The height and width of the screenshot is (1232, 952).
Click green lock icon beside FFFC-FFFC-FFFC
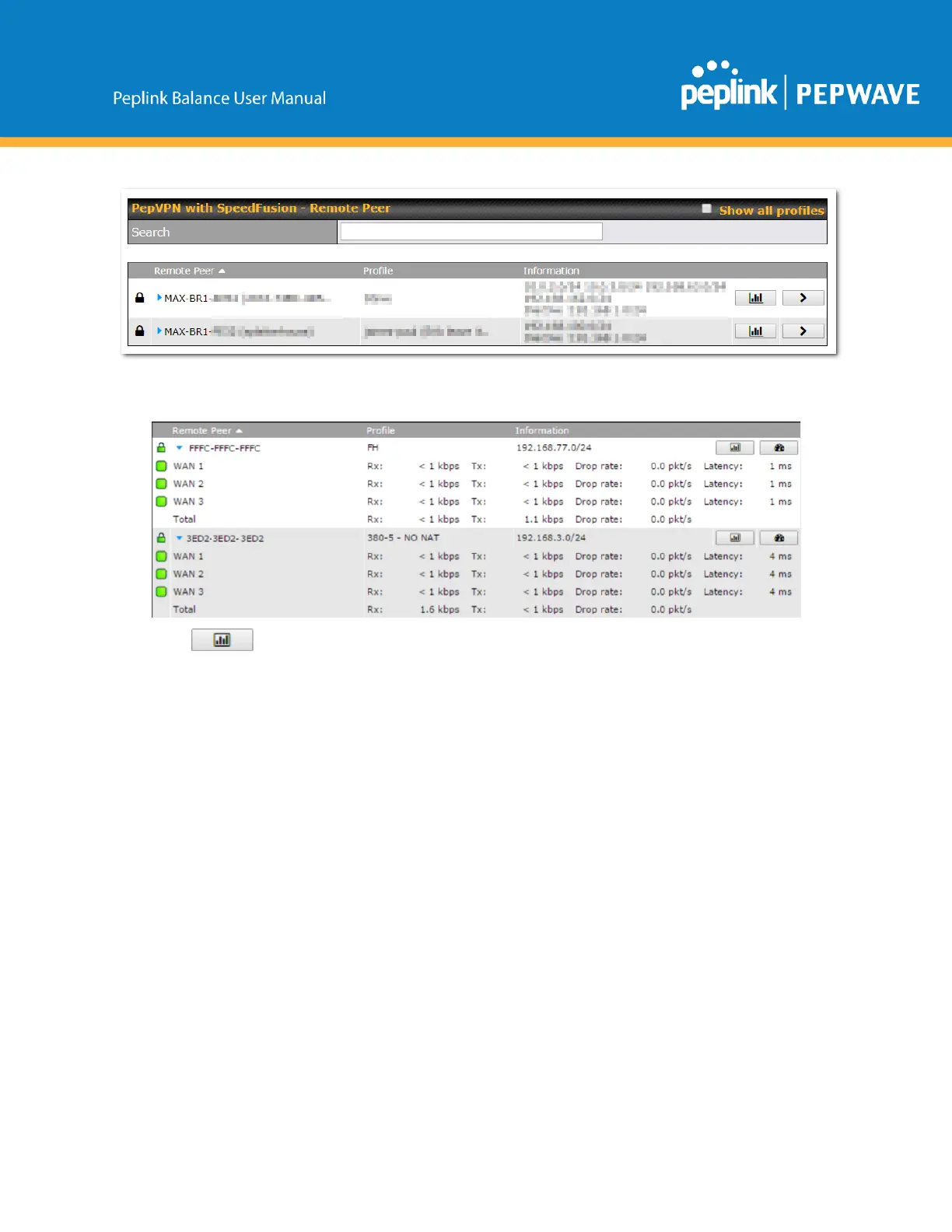(161, 448)
